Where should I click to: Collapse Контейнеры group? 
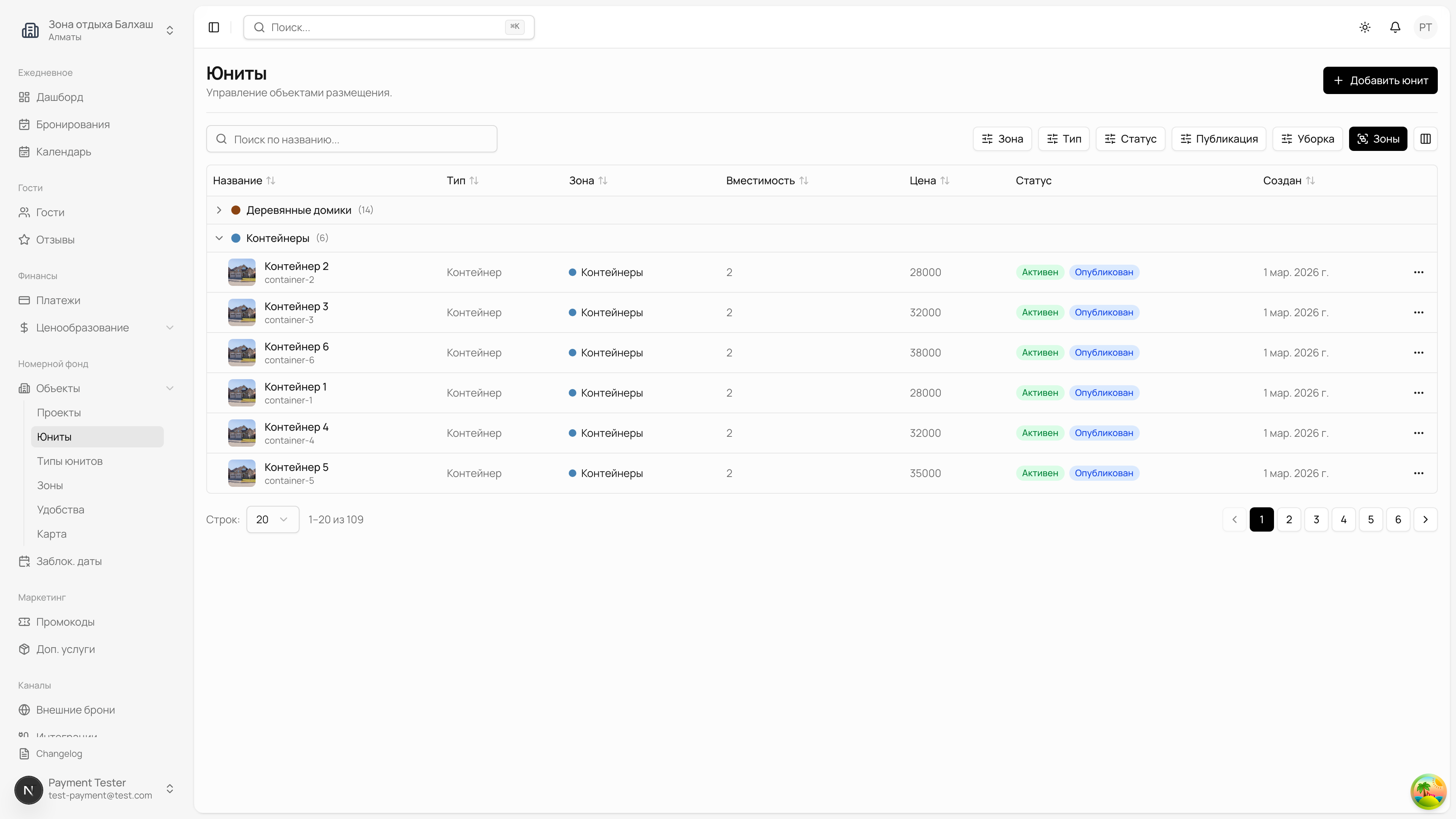(219, 238)
